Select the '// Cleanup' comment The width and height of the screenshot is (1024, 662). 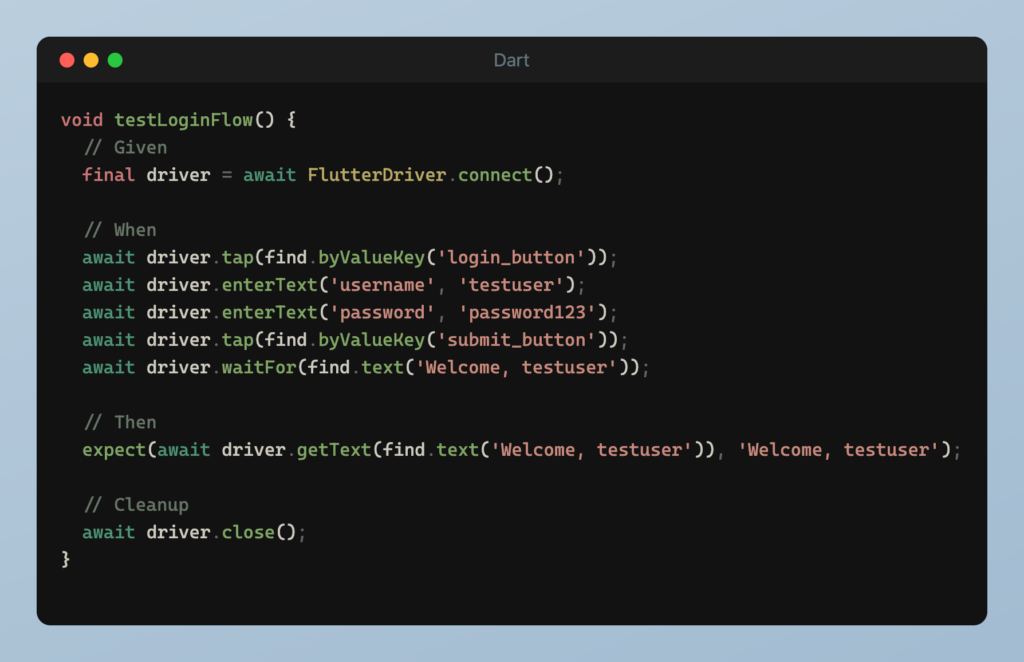136,505
